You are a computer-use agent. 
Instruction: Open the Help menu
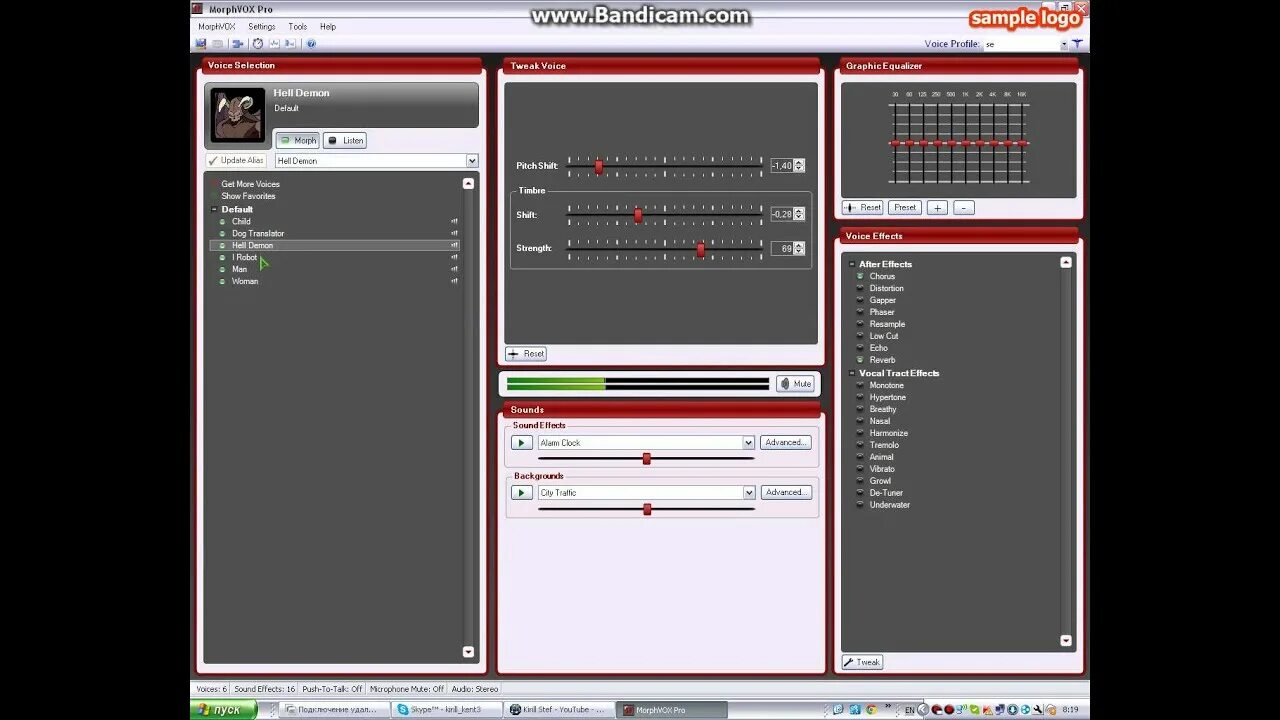coord(328,27)
